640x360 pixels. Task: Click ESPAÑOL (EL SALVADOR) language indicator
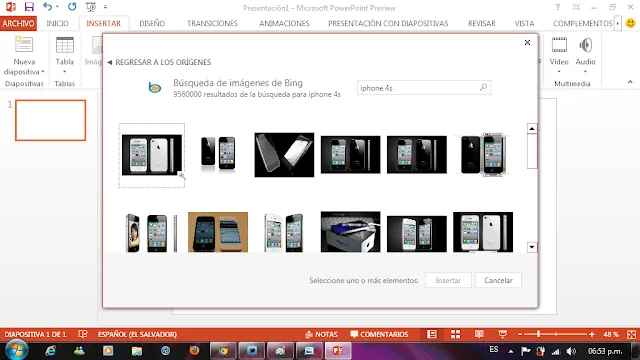click(137, 334)
